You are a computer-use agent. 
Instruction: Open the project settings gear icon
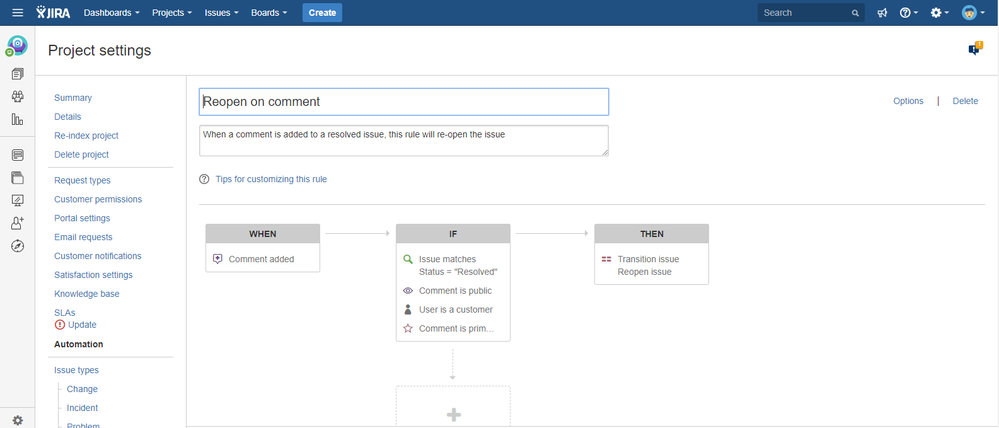(18, 420)
